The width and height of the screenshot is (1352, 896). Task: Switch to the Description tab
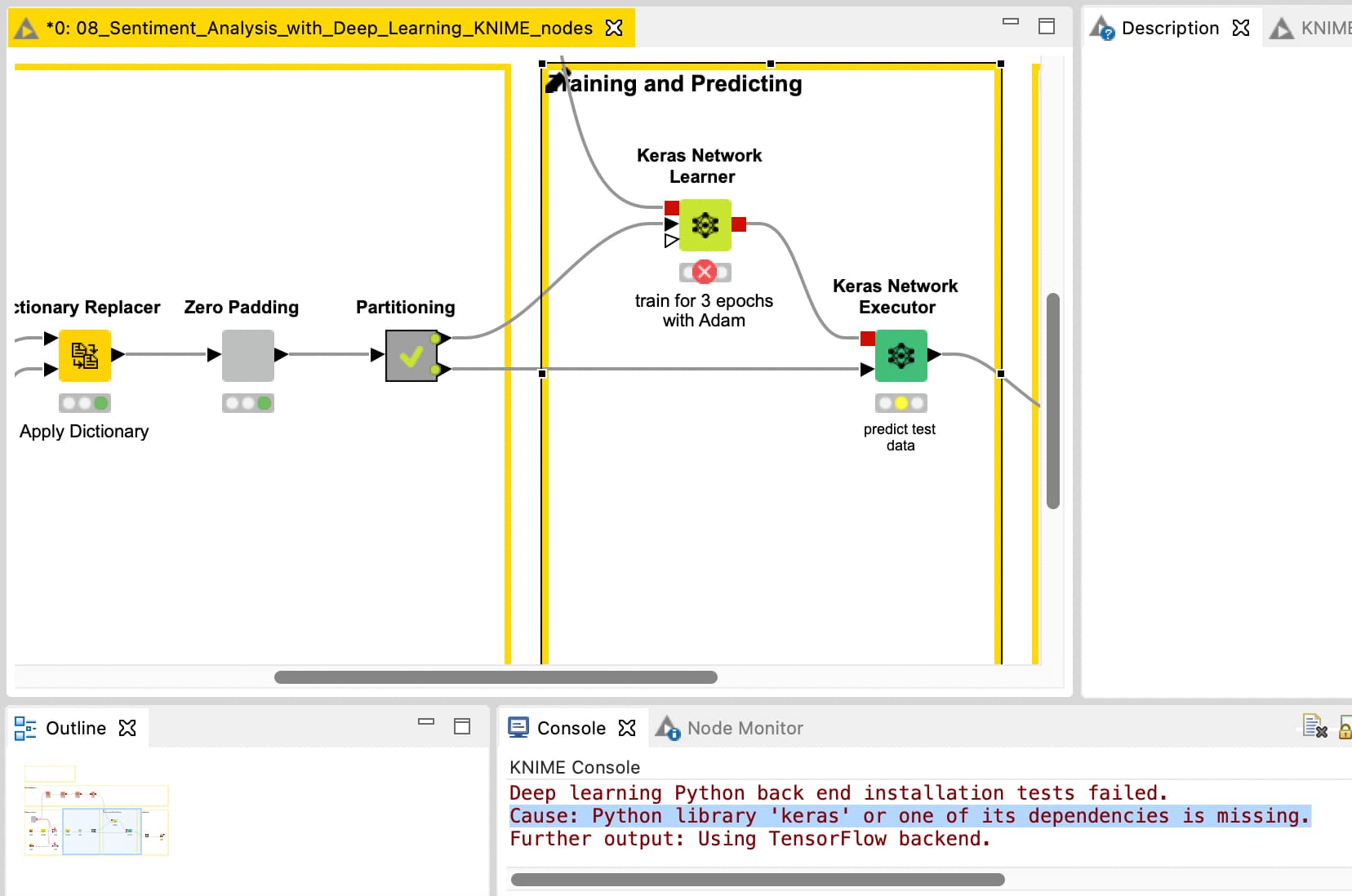pos(1170,29)
